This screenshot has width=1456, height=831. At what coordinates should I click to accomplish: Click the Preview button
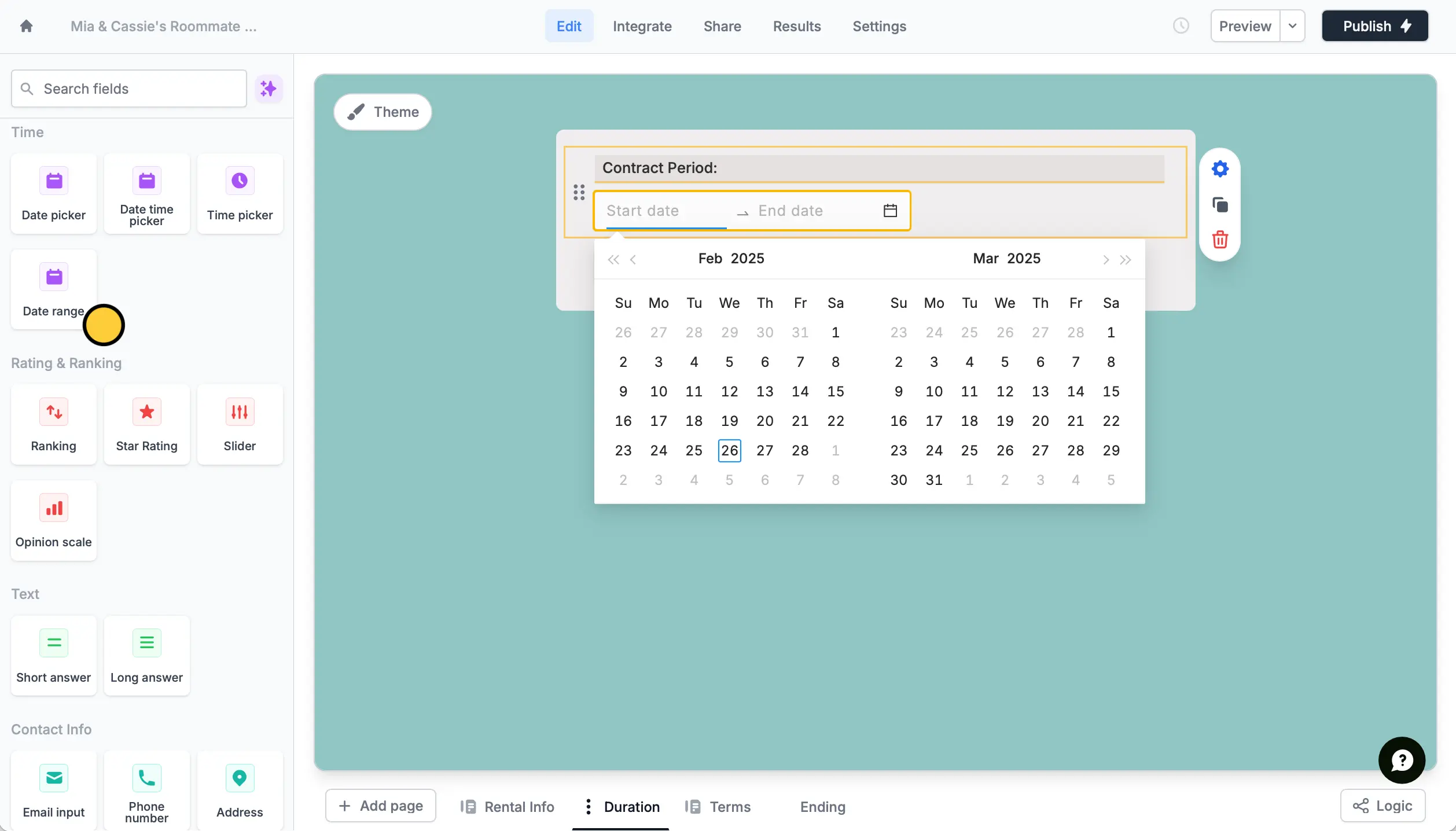click(1245, 26)
